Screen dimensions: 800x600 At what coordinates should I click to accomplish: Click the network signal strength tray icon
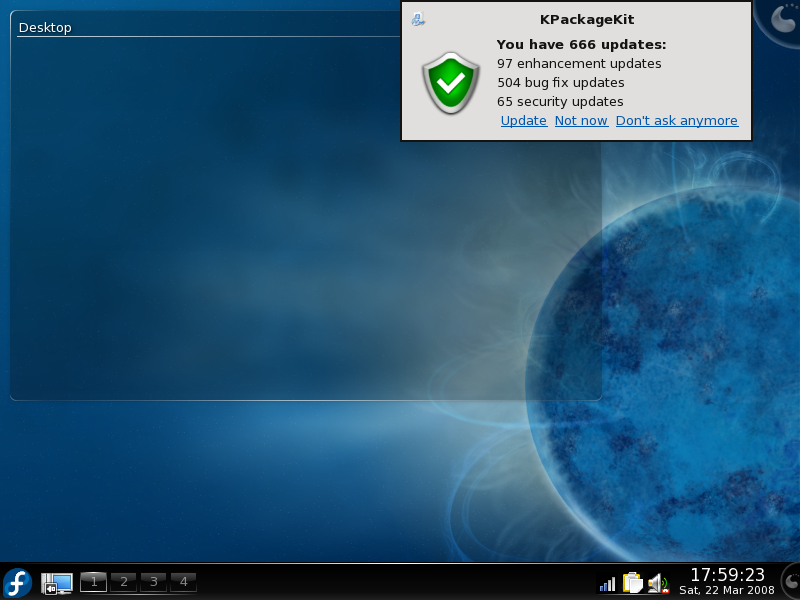607,583
